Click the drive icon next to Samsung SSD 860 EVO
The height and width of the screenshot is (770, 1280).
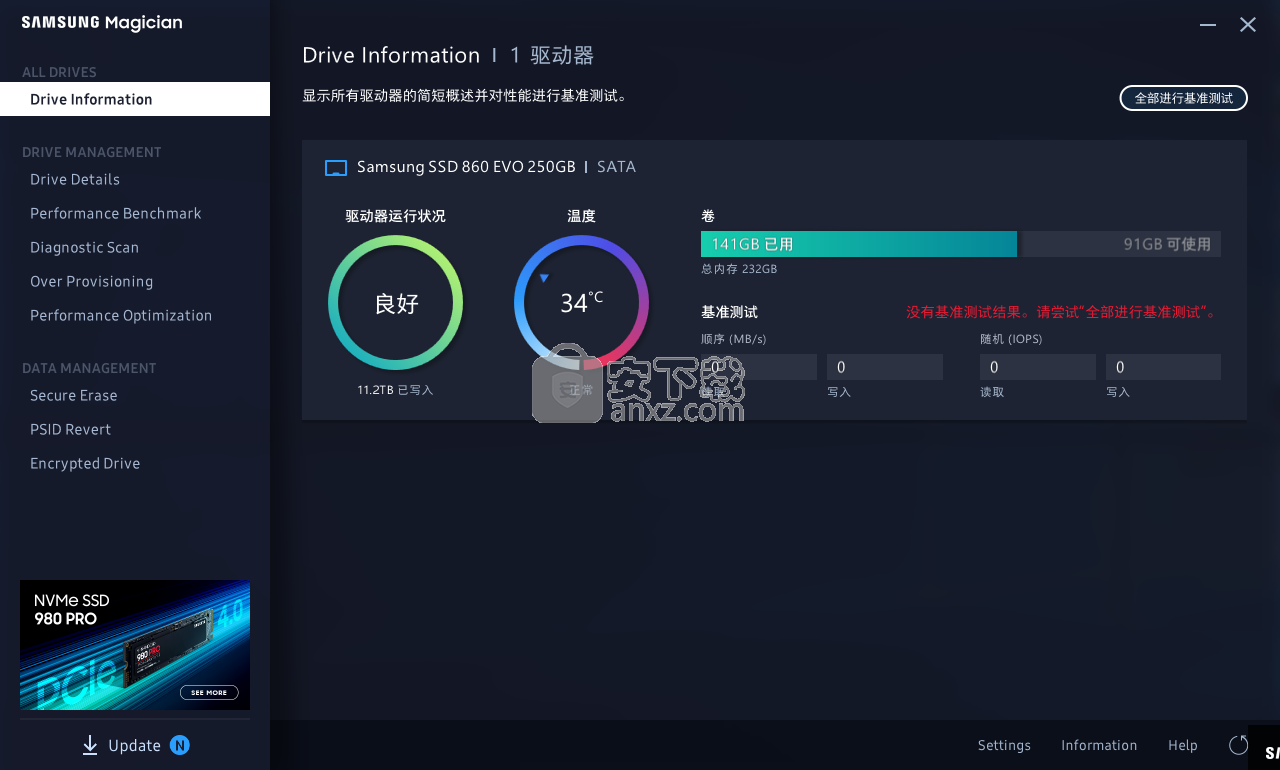pyautogui.click(x=336, y=168)
